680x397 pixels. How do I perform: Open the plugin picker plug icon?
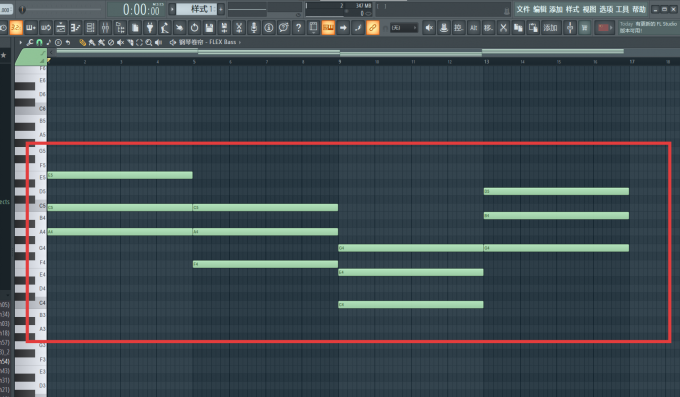[150, 28]
